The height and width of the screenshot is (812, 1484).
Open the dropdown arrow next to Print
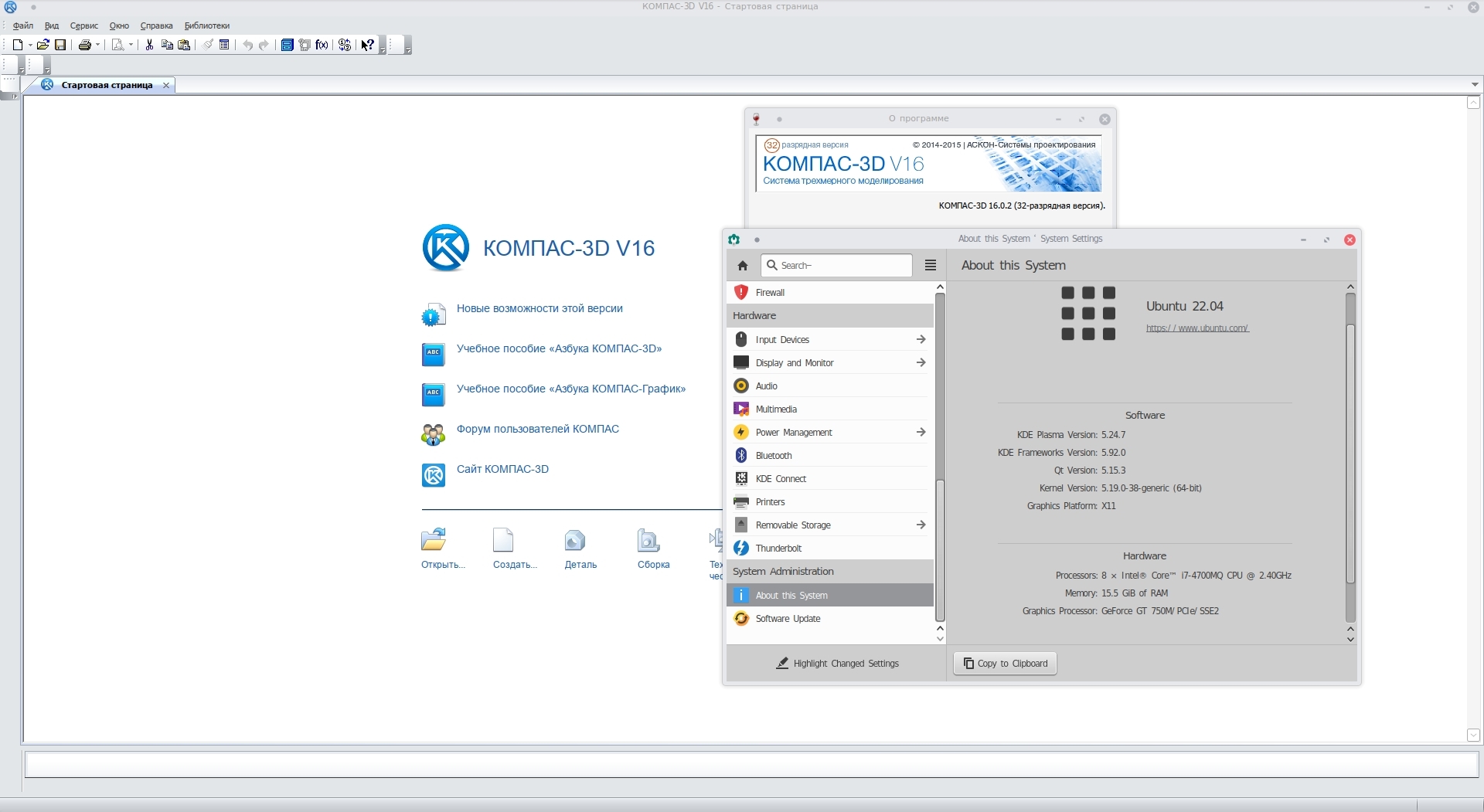coord(98,45)
